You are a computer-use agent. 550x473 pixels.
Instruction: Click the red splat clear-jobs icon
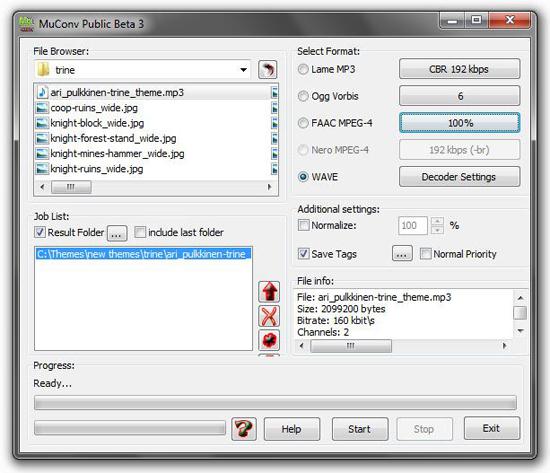coord(269,340)
